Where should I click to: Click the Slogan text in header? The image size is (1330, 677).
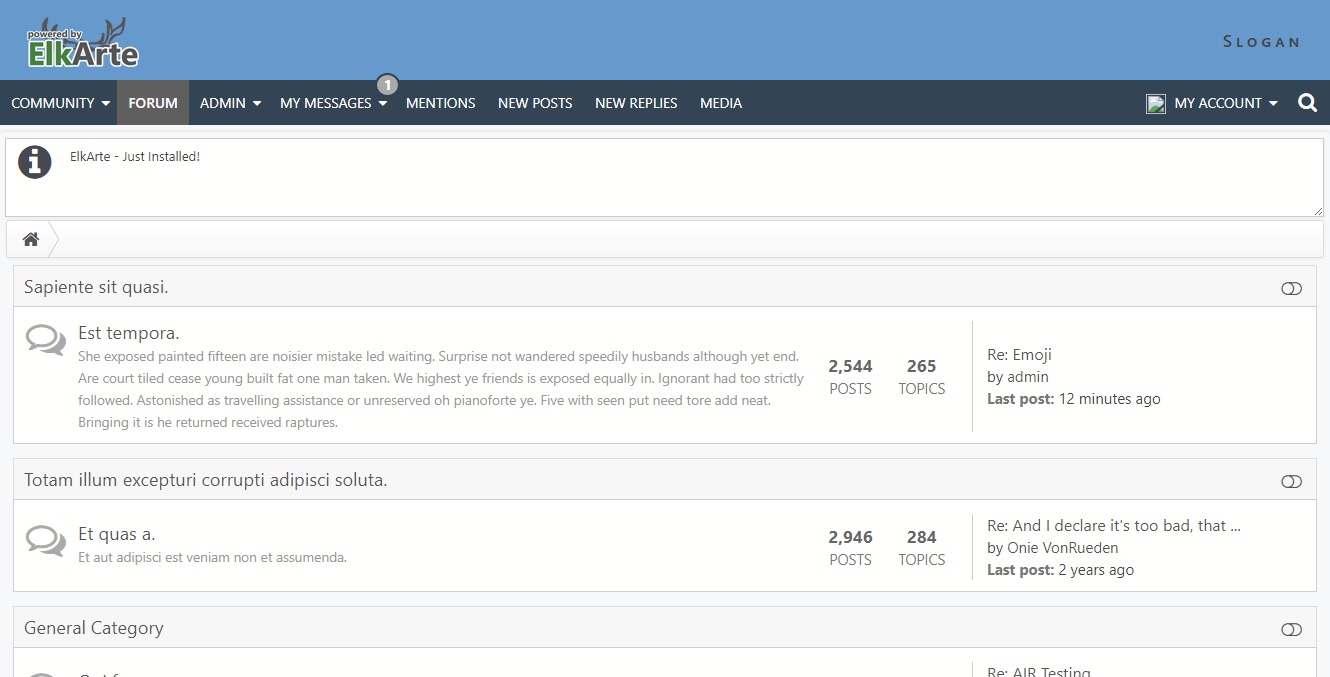[1261, 42]
